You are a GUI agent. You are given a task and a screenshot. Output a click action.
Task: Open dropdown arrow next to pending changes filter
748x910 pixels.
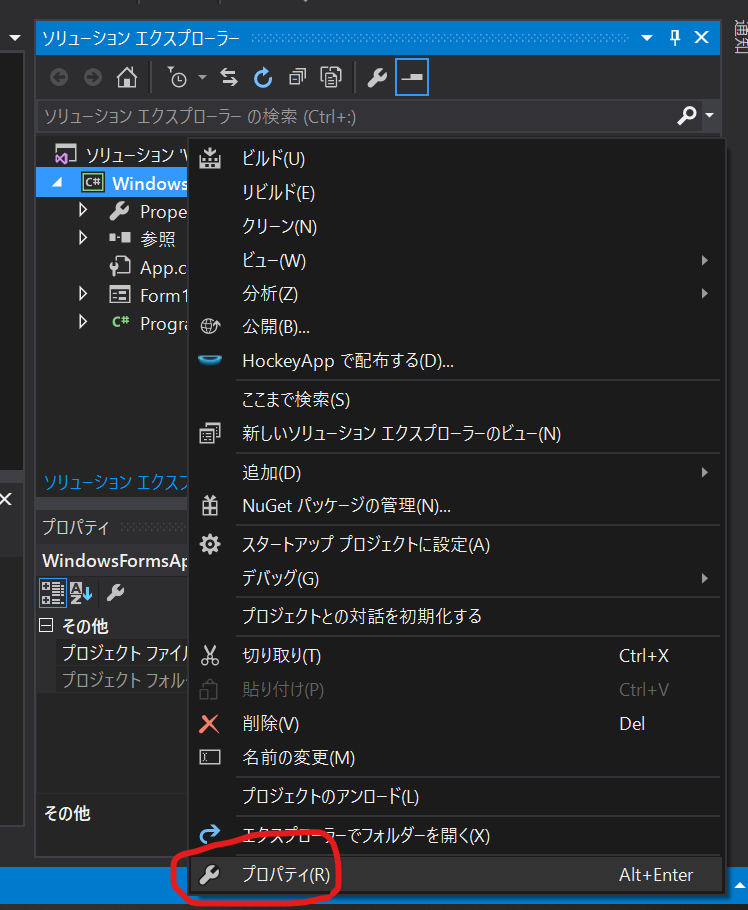tap(203, 77)
